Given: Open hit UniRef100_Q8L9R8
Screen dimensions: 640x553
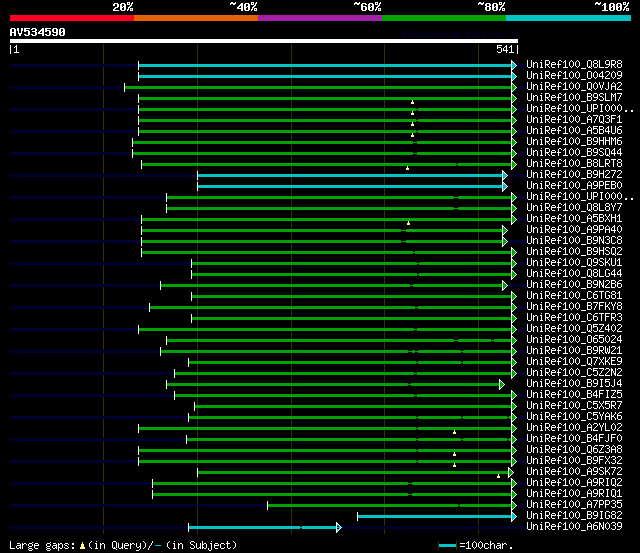Looking at the screenshot, I should [574, 64].
